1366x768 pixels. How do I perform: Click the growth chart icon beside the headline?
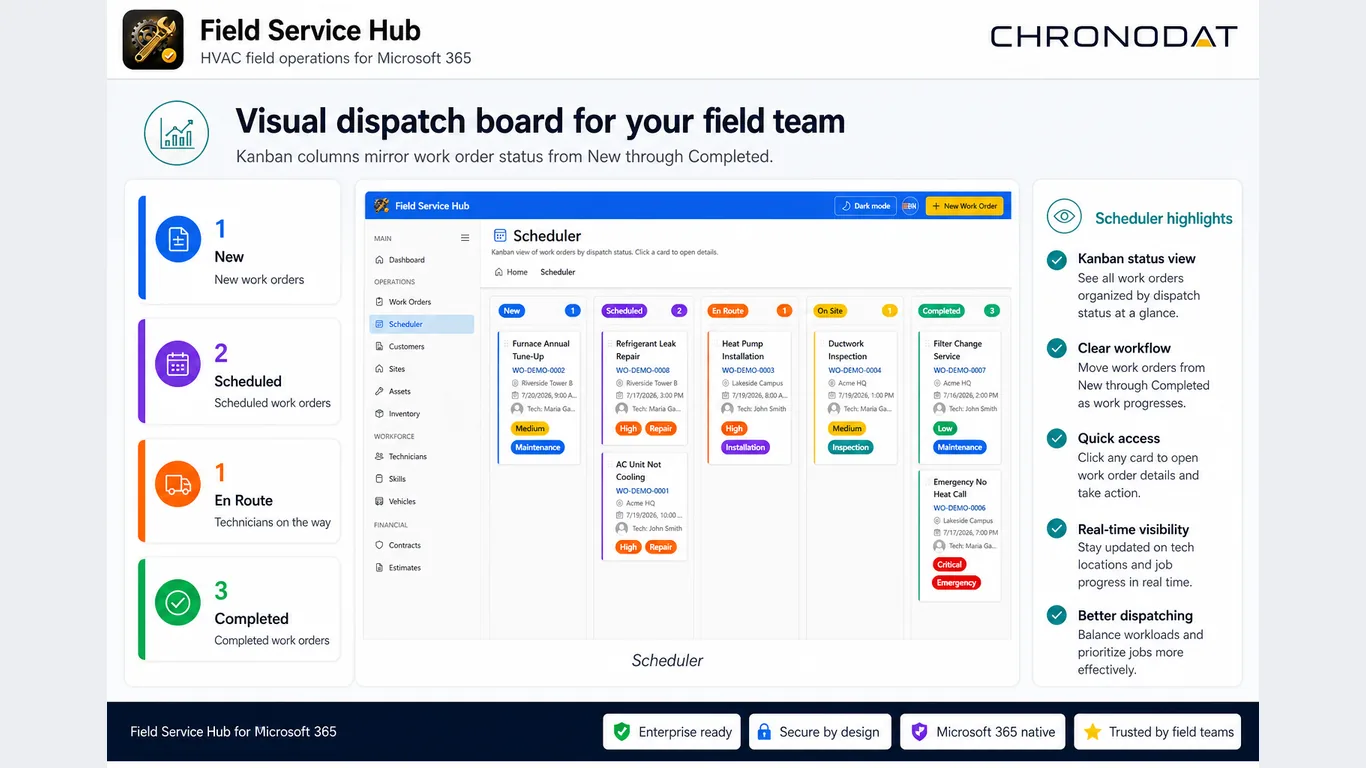pos(177,132)
